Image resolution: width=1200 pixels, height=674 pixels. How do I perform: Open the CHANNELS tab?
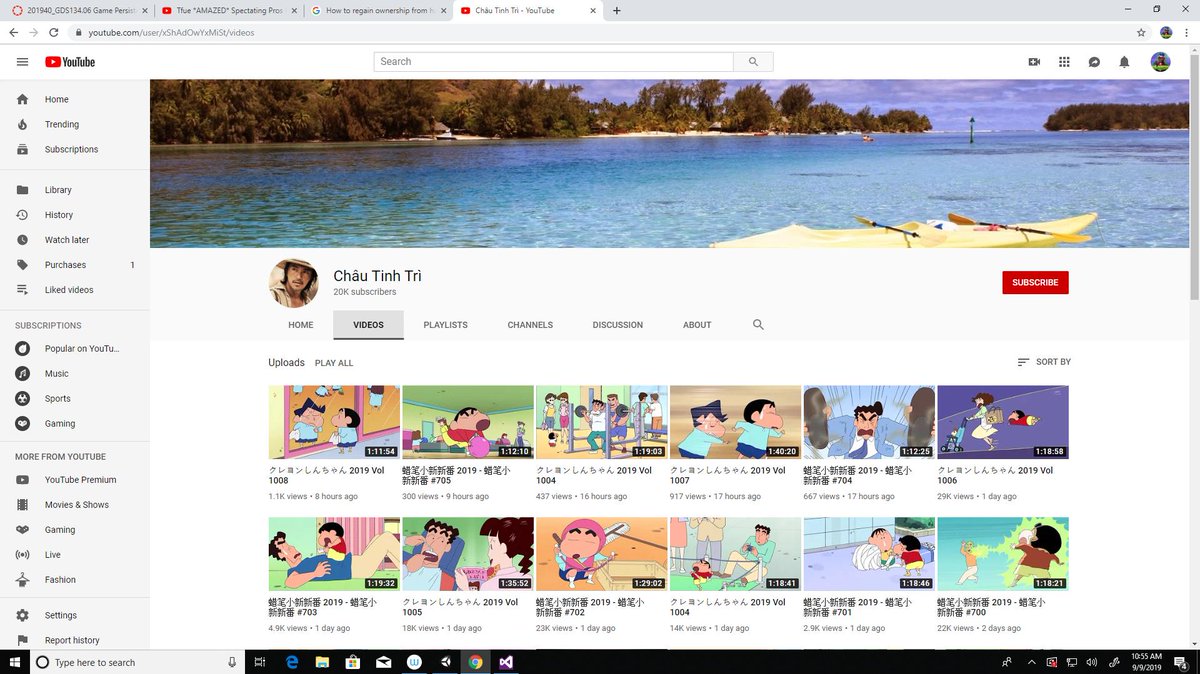click(x=530, y=325)
